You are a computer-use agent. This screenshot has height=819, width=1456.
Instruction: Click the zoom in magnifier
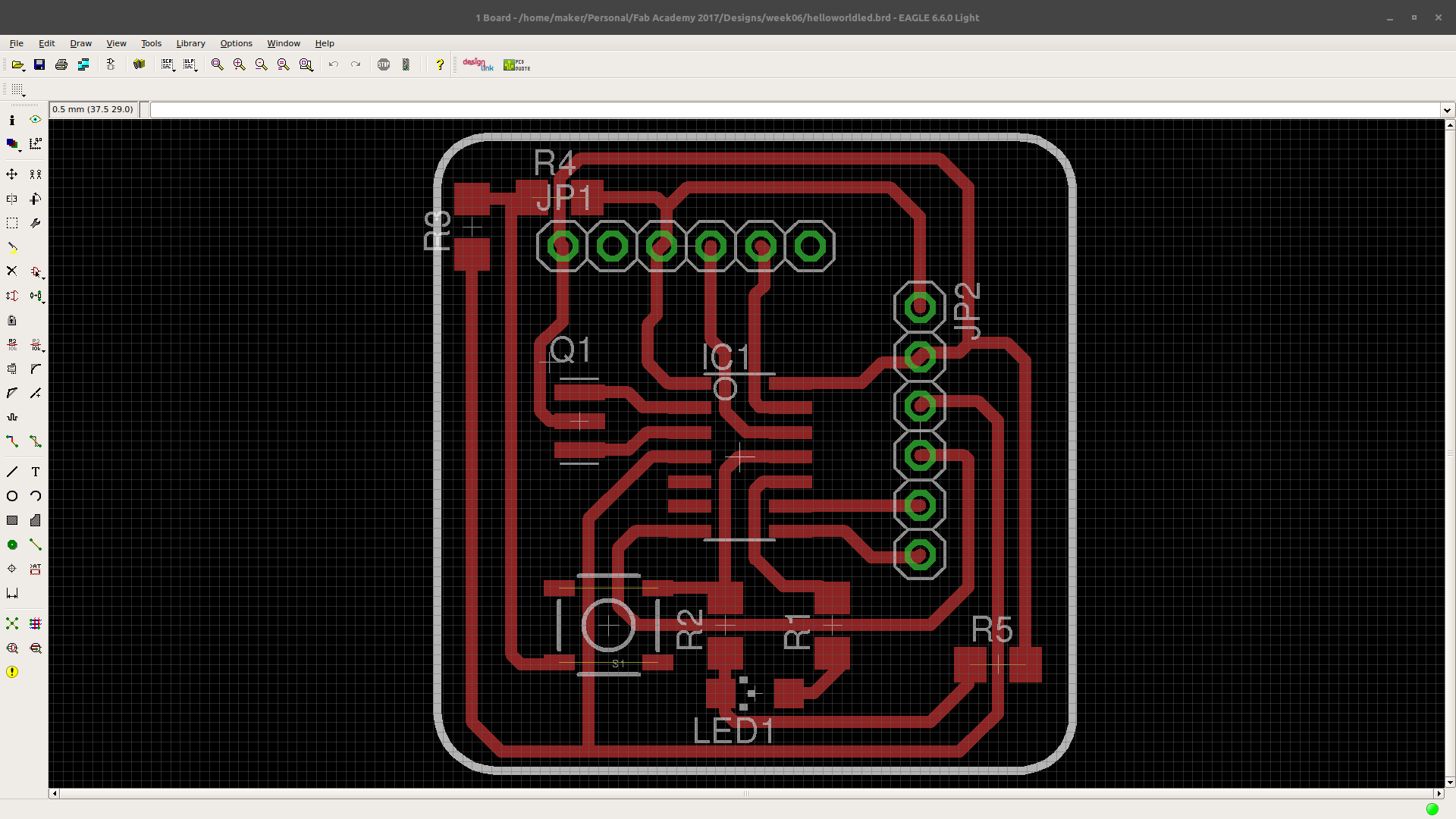[240, 65]
